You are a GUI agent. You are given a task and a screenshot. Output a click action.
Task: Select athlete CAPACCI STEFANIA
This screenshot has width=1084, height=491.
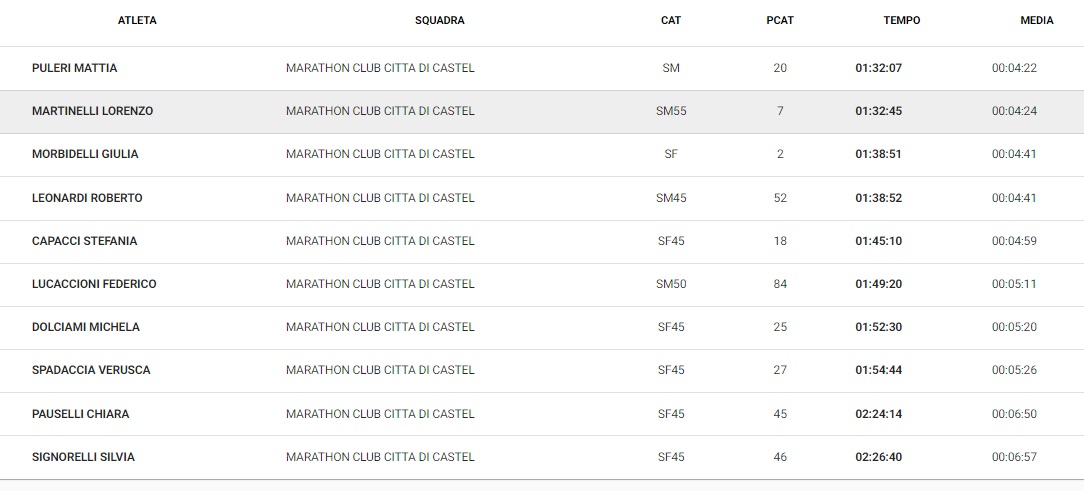click(x=84, y=241)
